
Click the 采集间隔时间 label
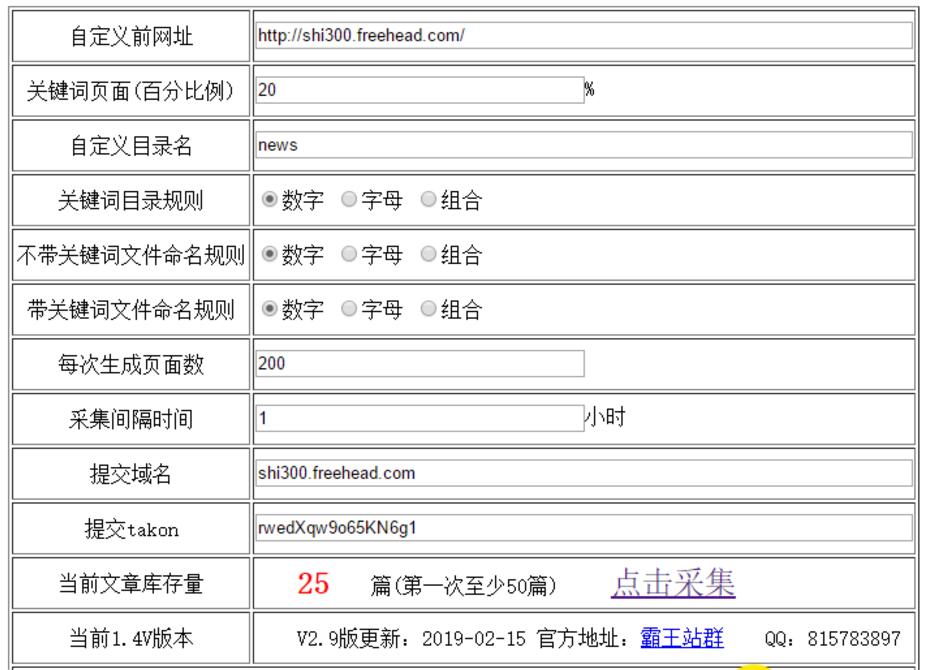tap(131, 419)
